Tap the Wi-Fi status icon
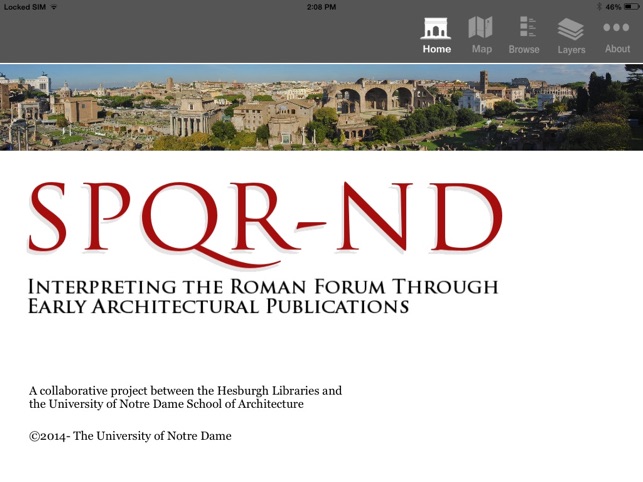Viewport: 643px width, 482px height. coord(54,7)
